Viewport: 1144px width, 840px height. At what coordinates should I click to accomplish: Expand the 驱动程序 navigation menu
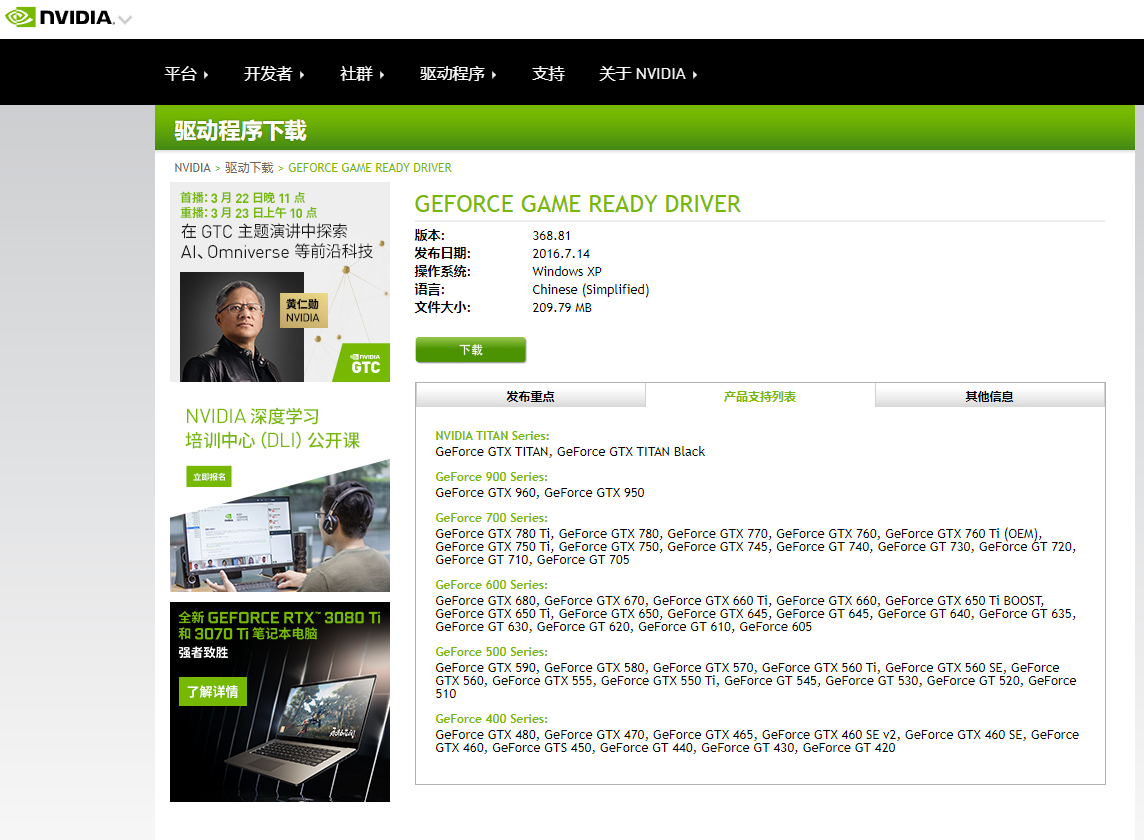pos(458,74)
